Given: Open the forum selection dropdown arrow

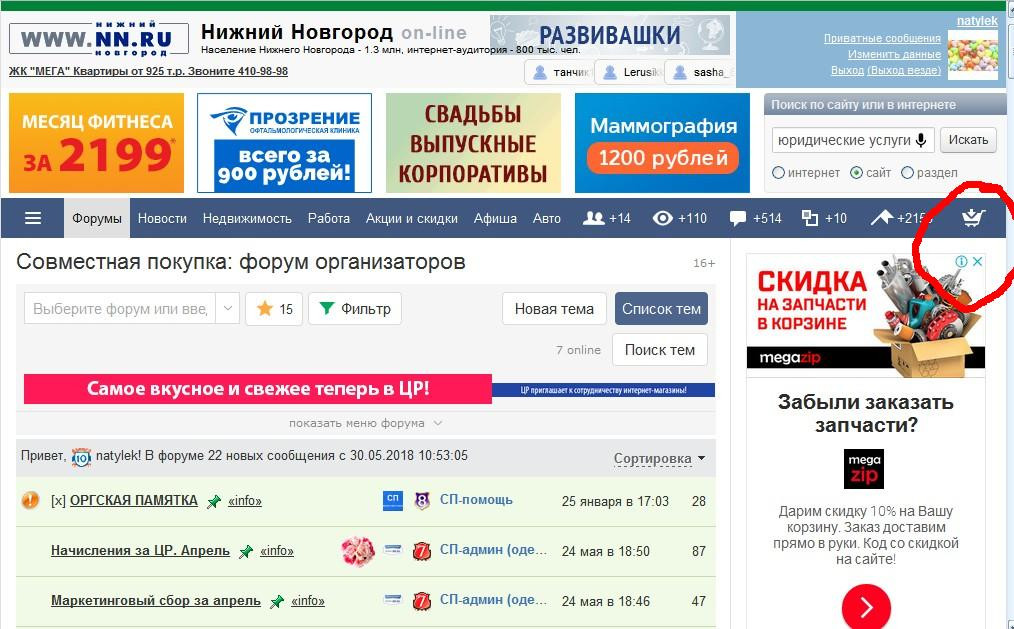Looking at the screenshot, I should click(228, 309).
